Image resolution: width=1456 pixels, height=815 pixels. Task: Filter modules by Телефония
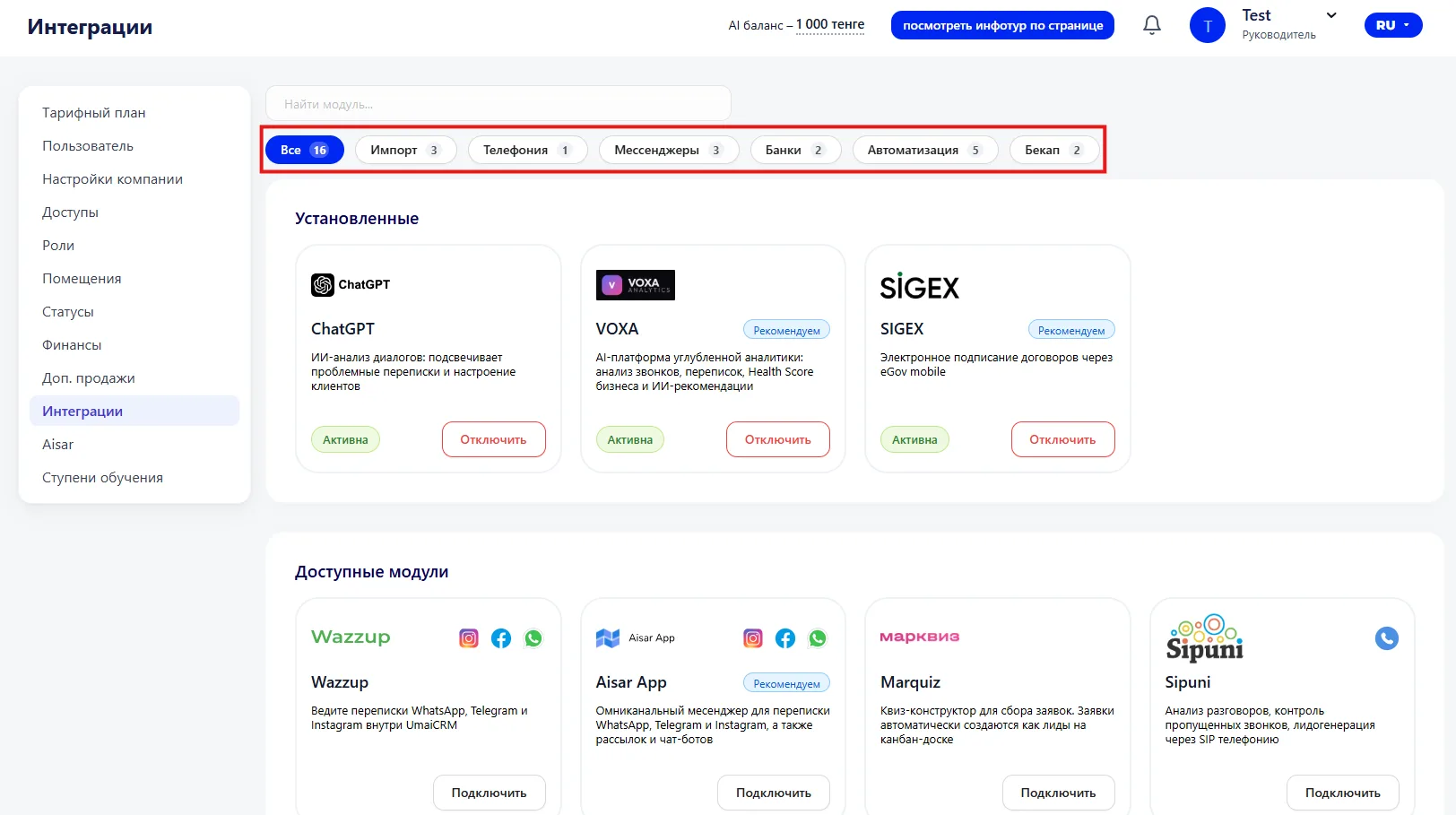528,150
